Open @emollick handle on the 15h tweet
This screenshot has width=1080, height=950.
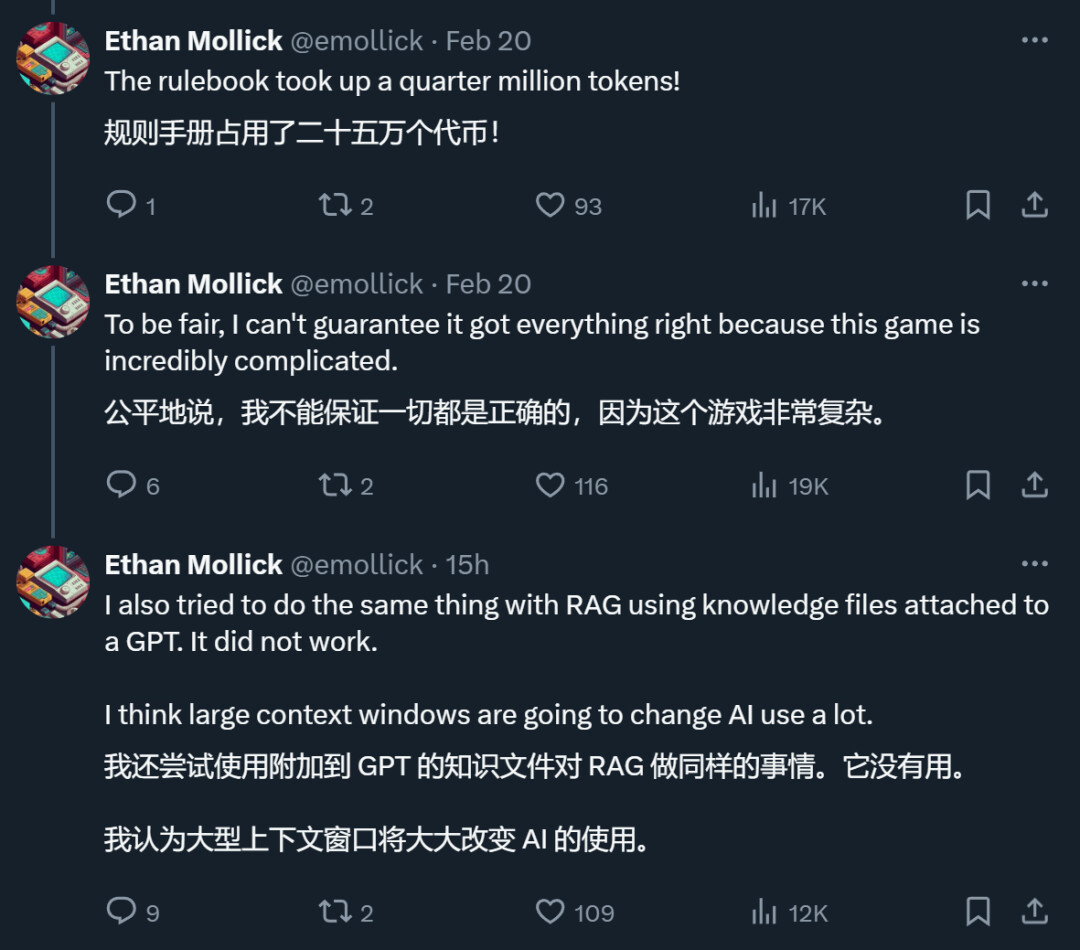(x=356, y=564)
